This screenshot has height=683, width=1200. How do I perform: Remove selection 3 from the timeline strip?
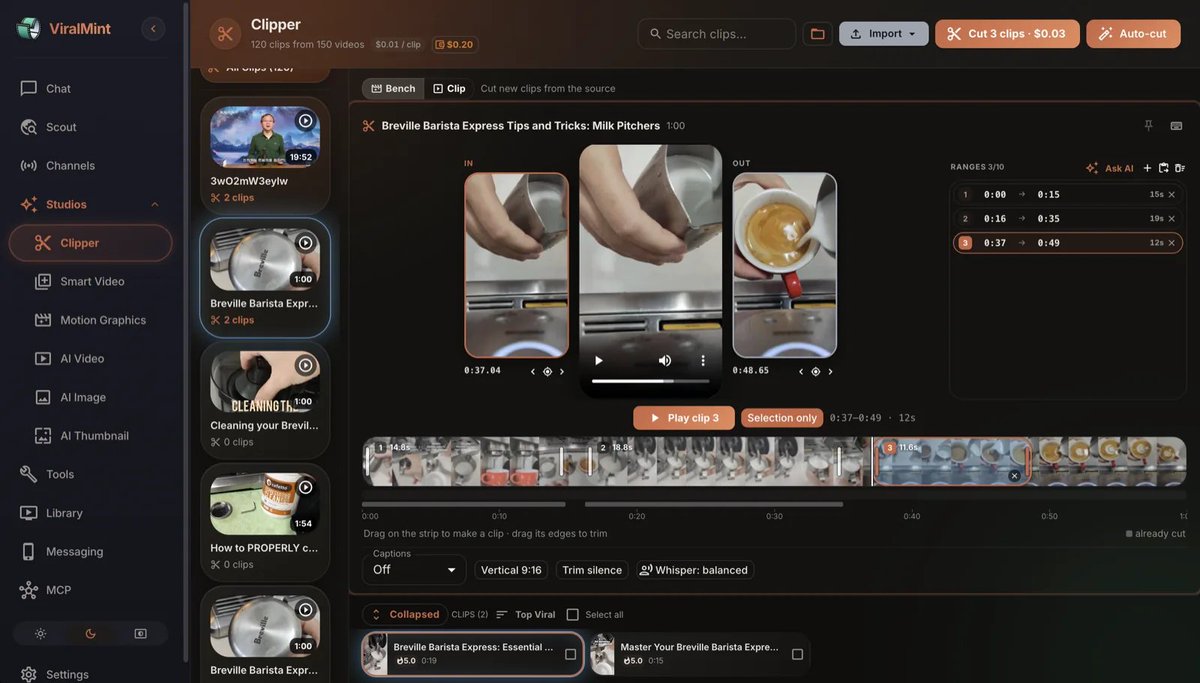pyautogui.click(x=1014, y=476)
